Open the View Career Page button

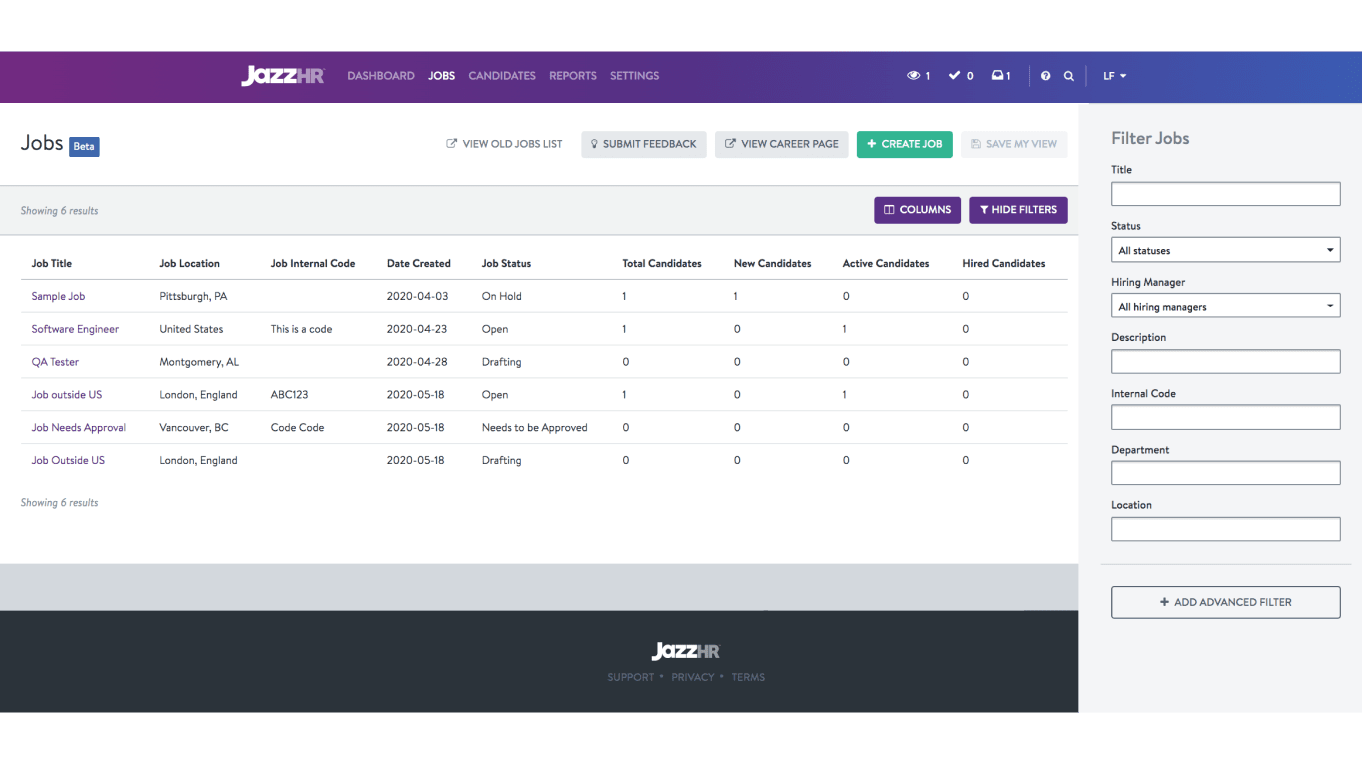click(x=781, y=144)
